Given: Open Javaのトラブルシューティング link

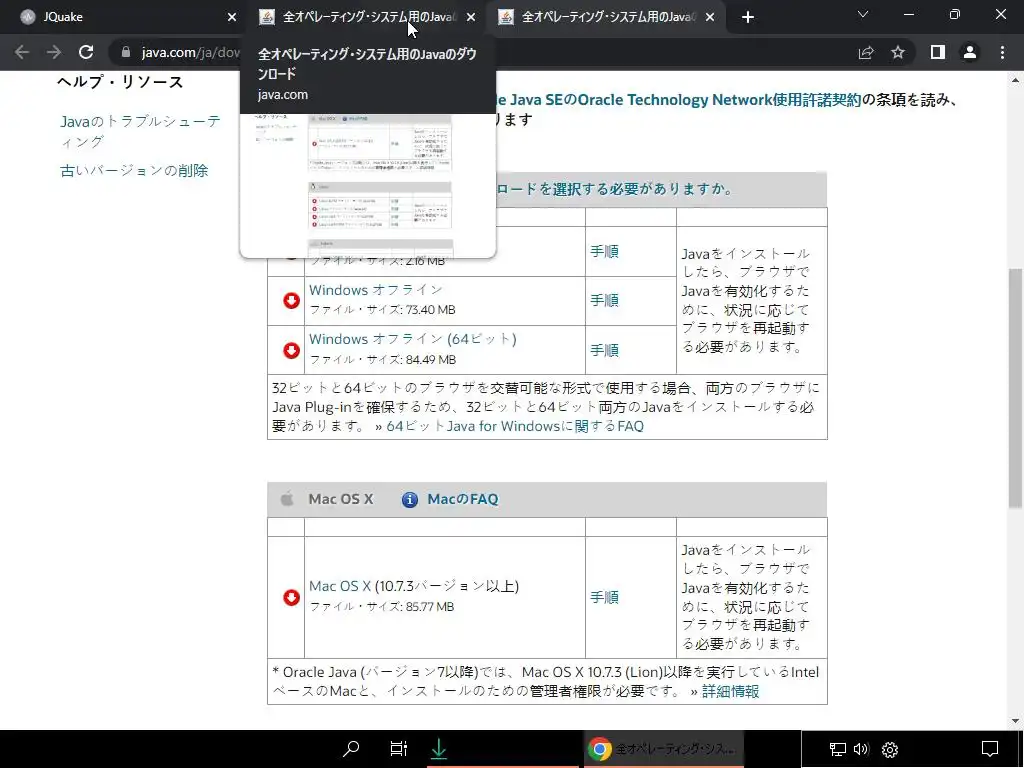Looking at the screenshot, I should tap(140, 131).
